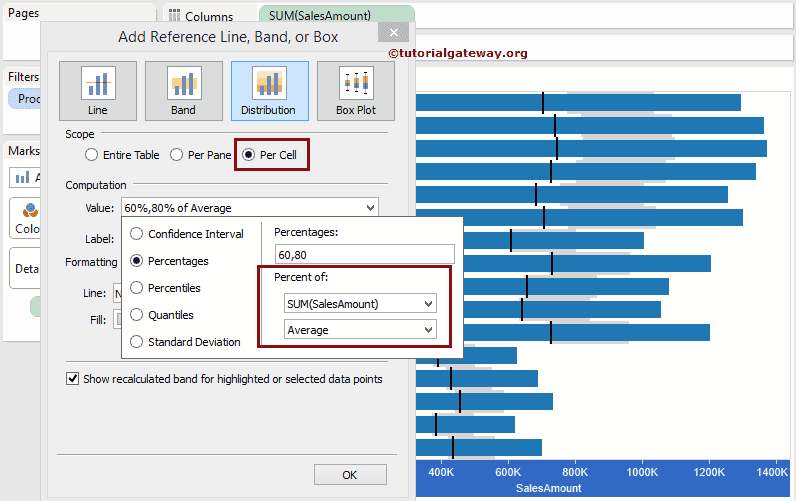
Task: Click the Filters shelf pill
Action: (24, 98)
